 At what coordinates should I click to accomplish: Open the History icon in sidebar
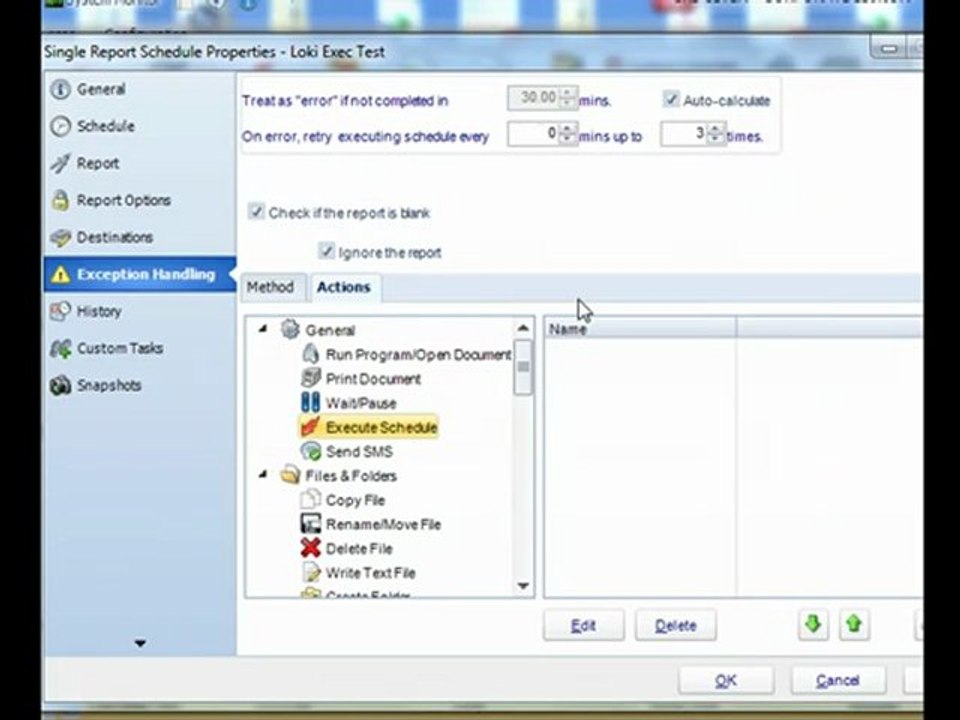(60, 311)
